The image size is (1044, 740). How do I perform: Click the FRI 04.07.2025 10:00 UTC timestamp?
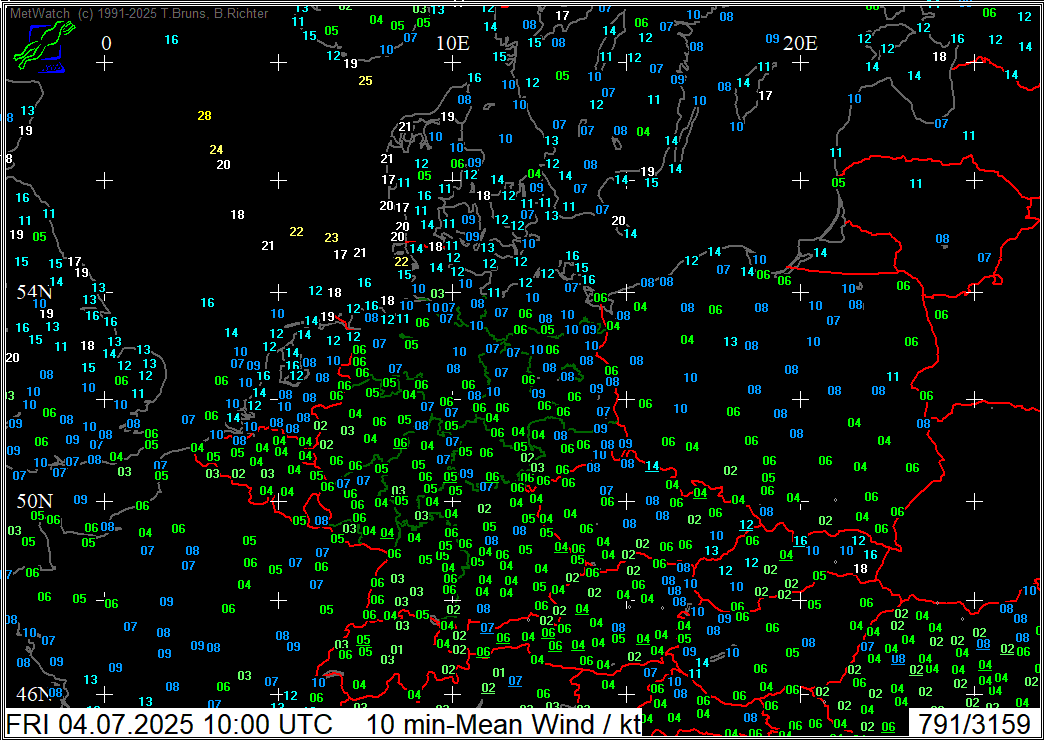[169, 723]
